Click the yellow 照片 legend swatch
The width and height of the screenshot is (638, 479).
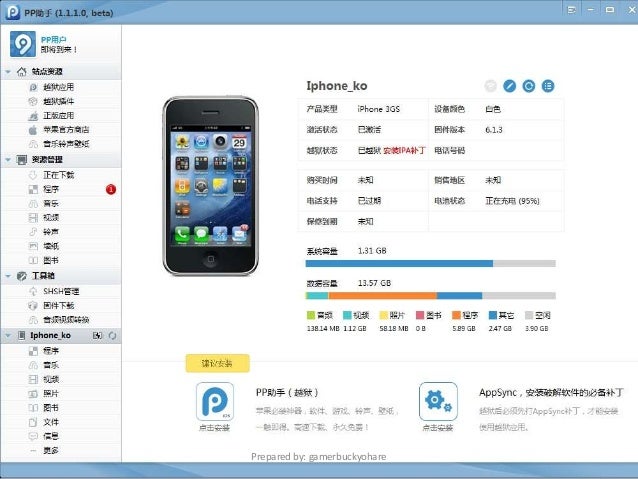coord(383,315)
